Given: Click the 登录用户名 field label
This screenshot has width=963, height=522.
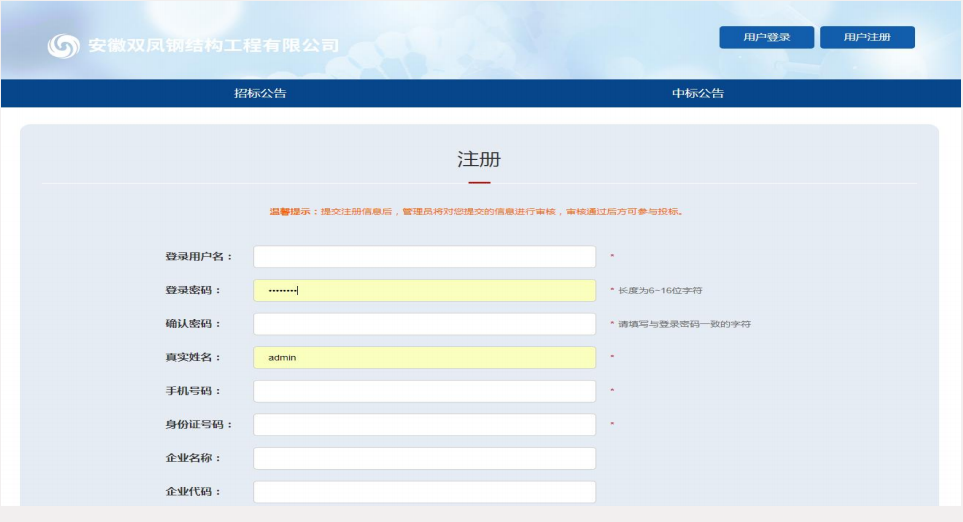Looking at the screenshot, I should pos(198,257).
